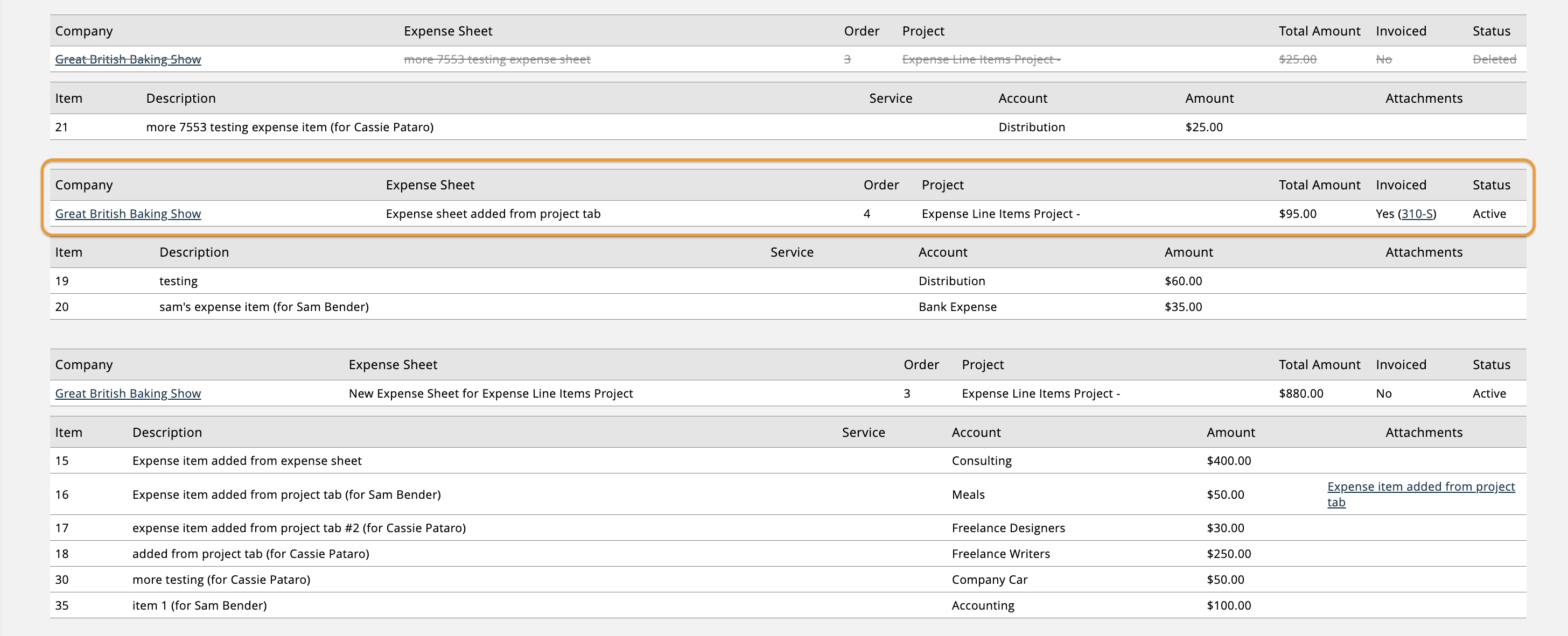Click the Company column header

coord(84,184)
